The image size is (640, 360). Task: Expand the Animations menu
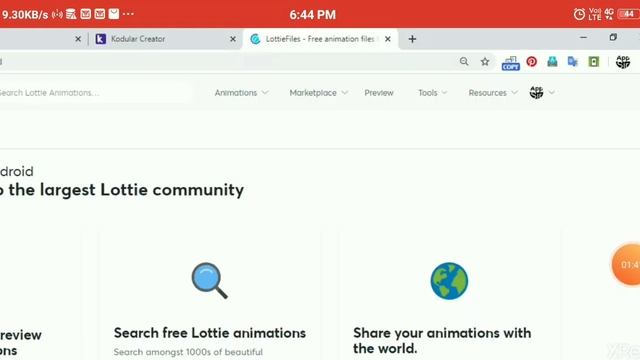[241, 93]
